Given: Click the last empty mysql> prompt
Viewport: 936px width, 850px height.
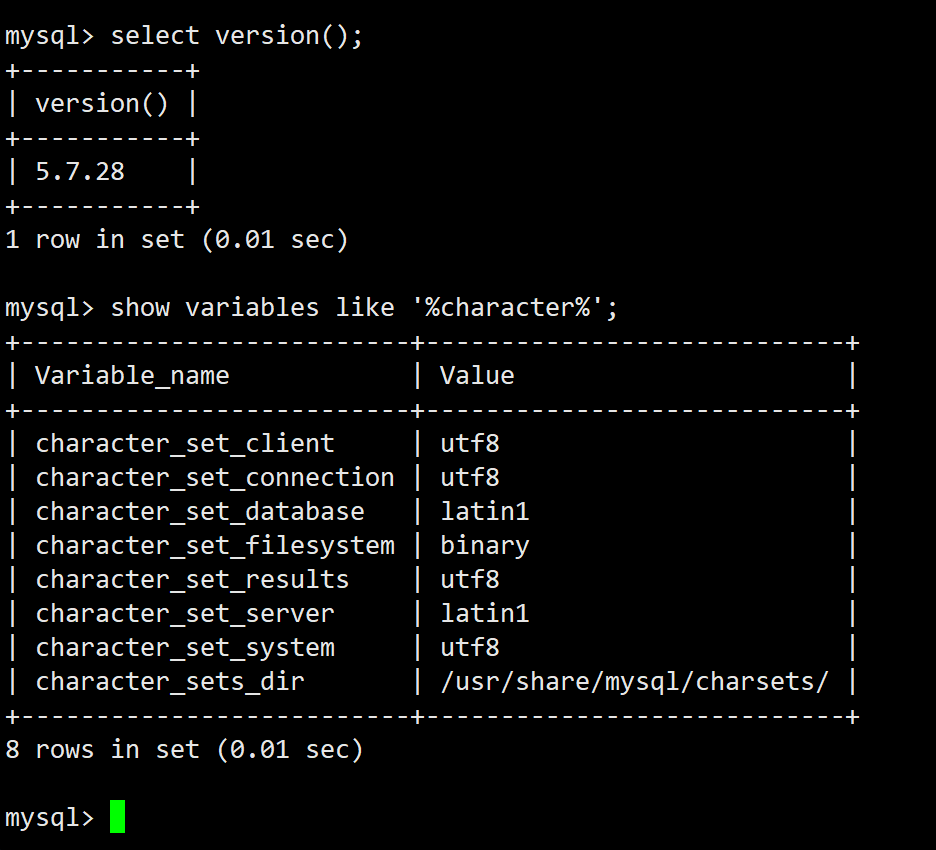Looking at the screenshot, I should click(49, 817).
